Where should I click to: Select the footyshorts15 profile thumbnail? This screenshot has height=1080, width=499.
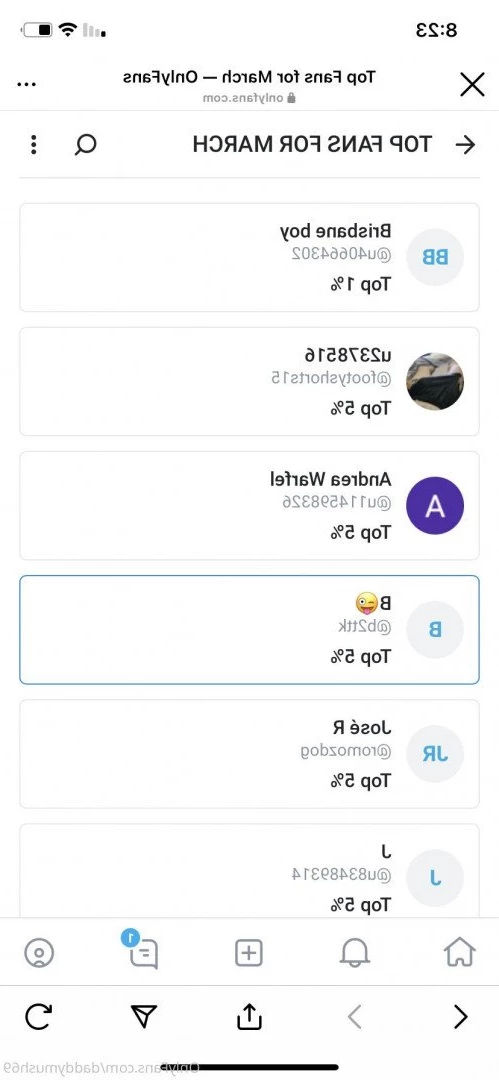(435, 382)
